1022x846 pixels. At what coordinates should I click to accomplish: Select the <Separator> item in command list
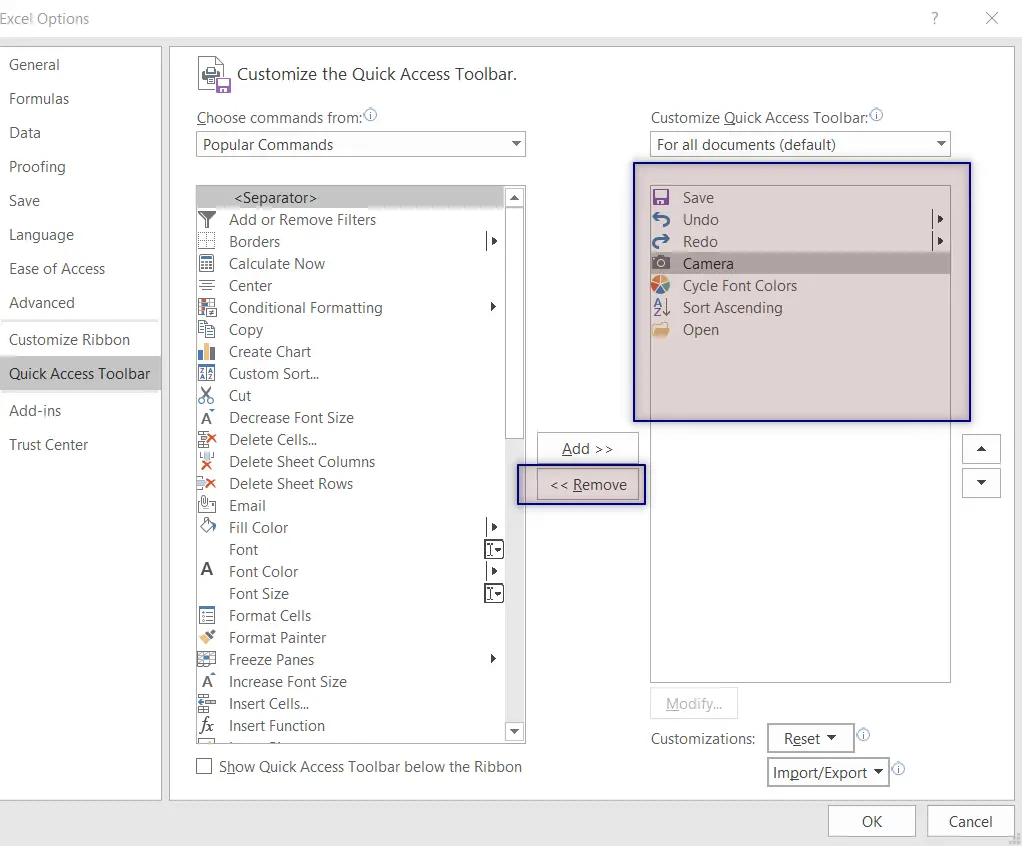pos(351,197)
